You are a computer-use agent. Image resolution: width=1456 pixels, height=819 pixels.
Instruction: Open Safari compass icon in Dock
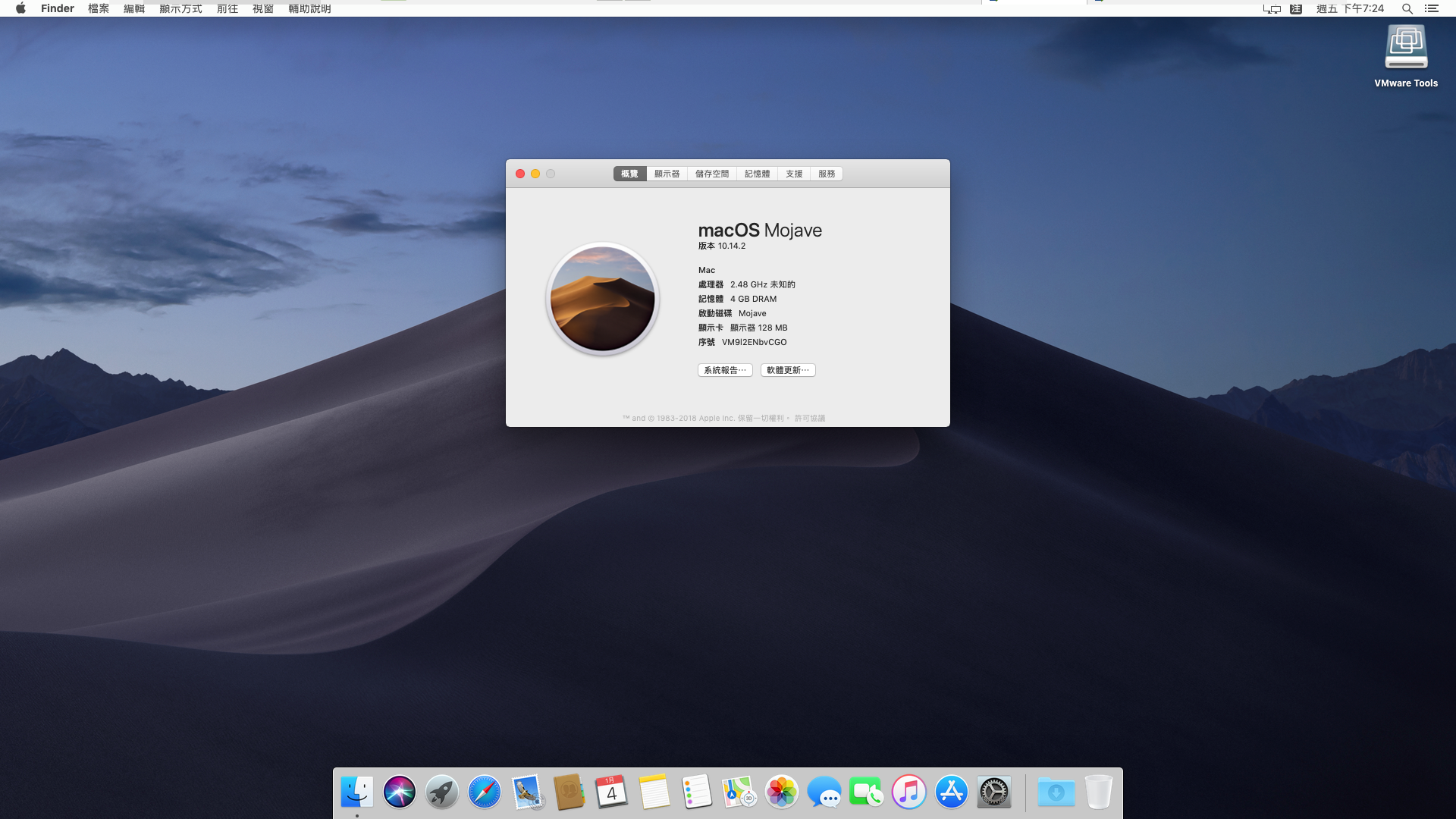[x=485, y=792]
